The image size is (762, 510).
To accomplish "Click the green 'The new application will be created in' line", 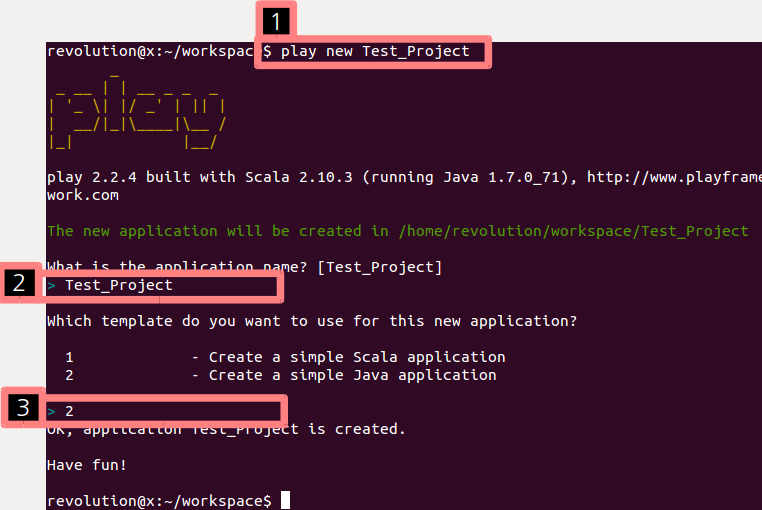I will (x=398, y=231).
